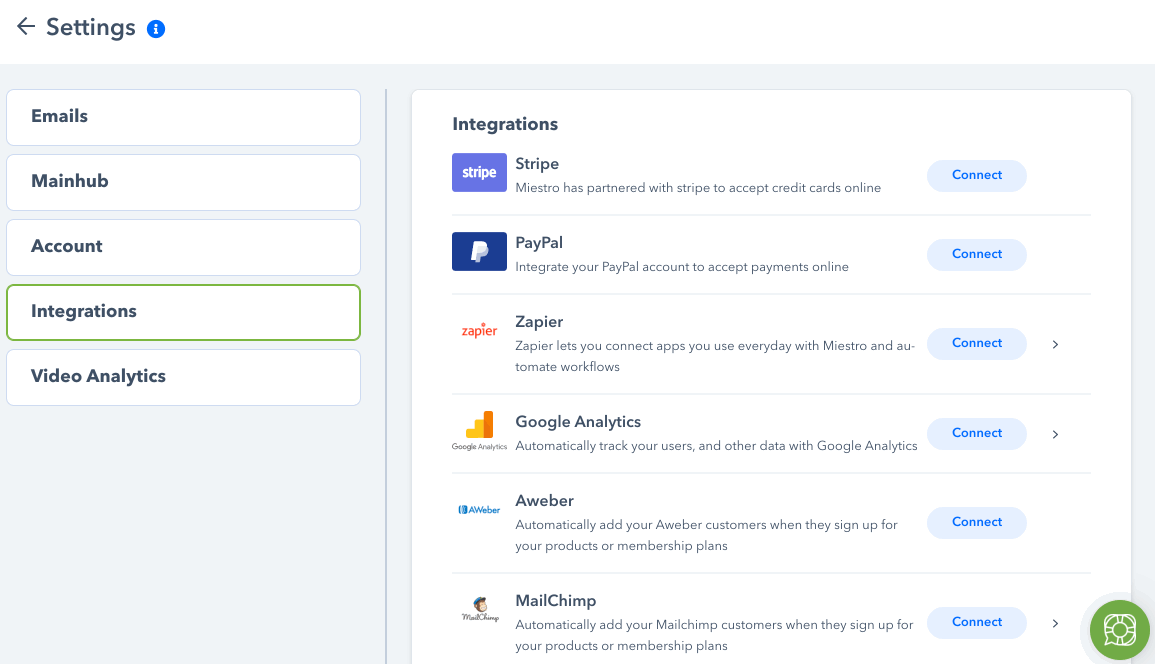The image size is (1155, 664).
Task: Click the PayPal payments description text
Action: [681, 267]
